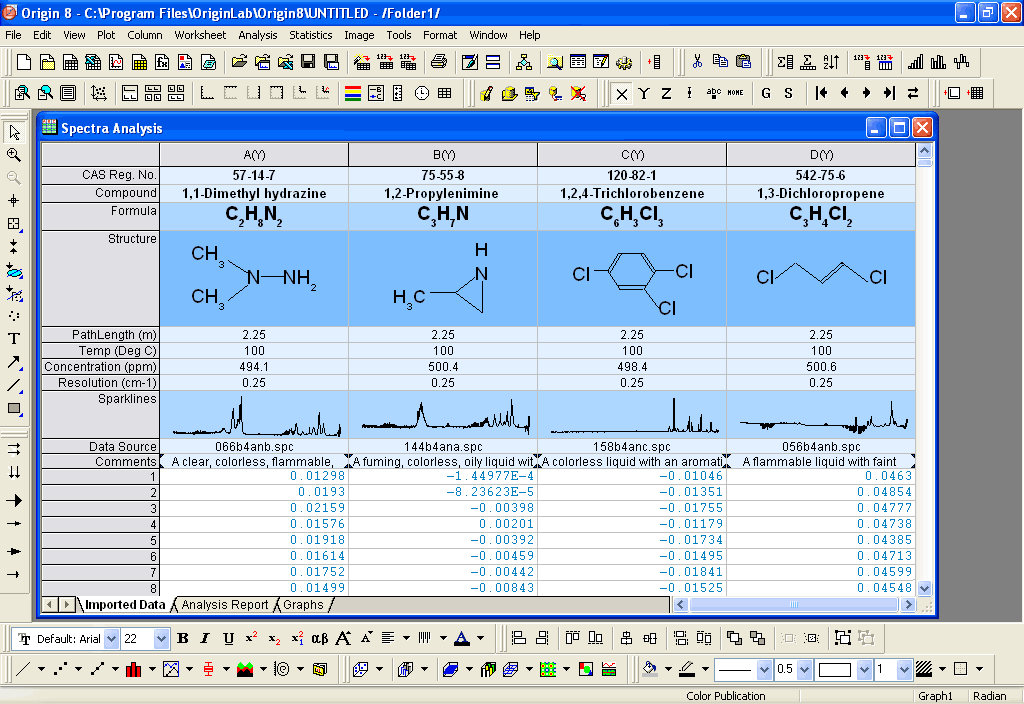Image resolution: width=1024 pixels, height=704 pixels.
Task: Open the Statistics menu
Action: [311, 35]
